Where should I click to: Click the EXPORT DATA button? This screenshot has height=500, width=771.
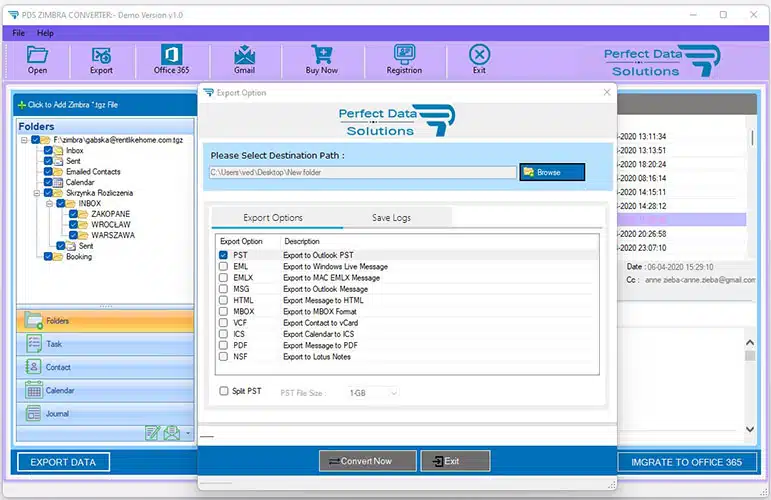click(x=63, y=462)
